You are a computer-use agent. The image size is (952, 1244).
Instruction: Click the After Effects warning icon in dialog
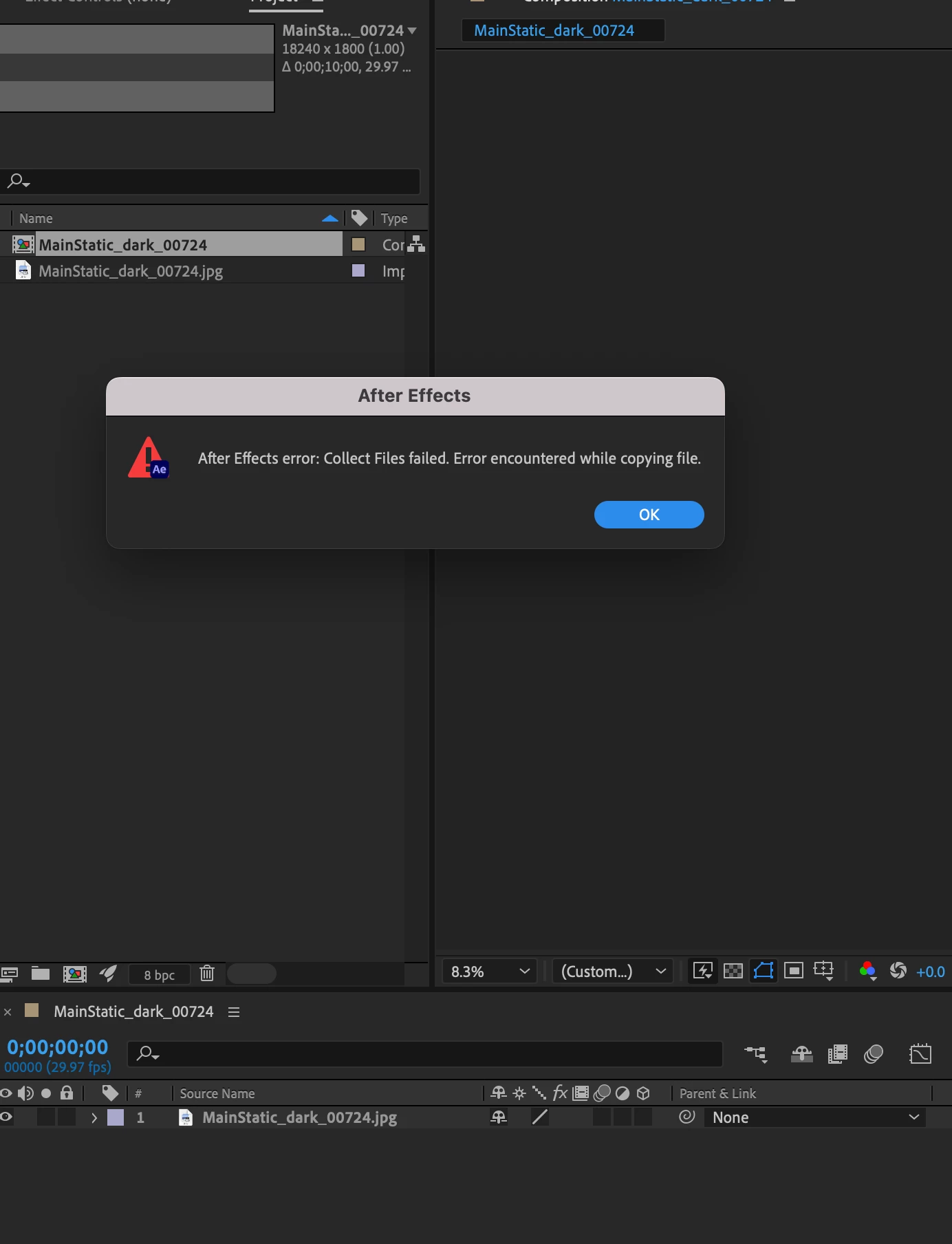[x=149, y=458]
